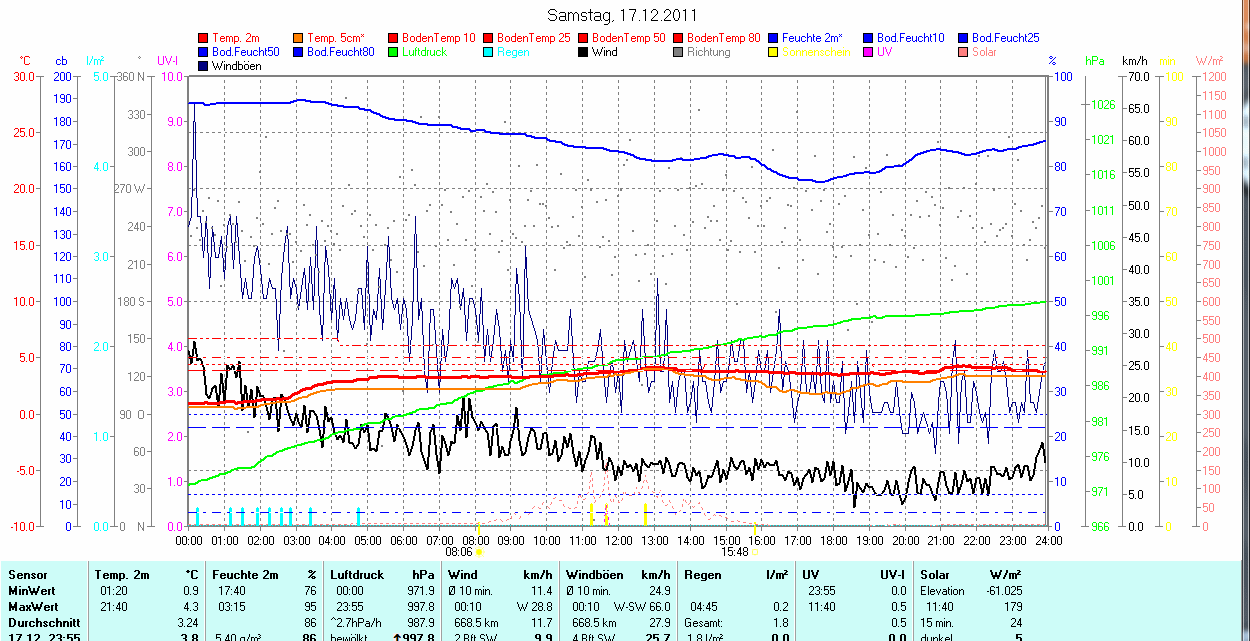The image size is (1250, 641).
Task: Select the Feuchte 2m legend entry
Action: [814, 38]
